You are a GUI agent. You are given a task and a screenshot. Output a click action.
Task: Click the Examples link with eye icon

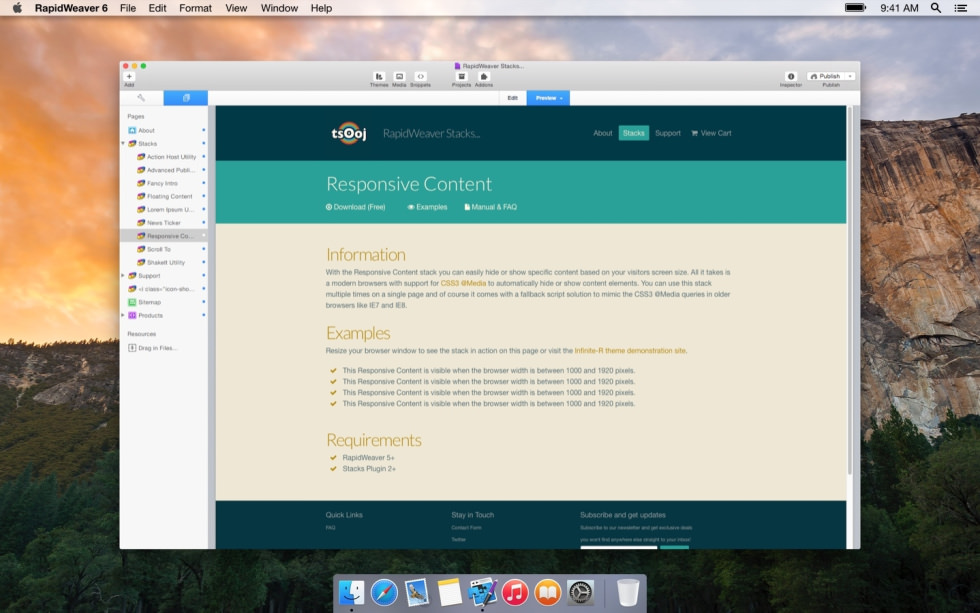(x=428, y=207)
